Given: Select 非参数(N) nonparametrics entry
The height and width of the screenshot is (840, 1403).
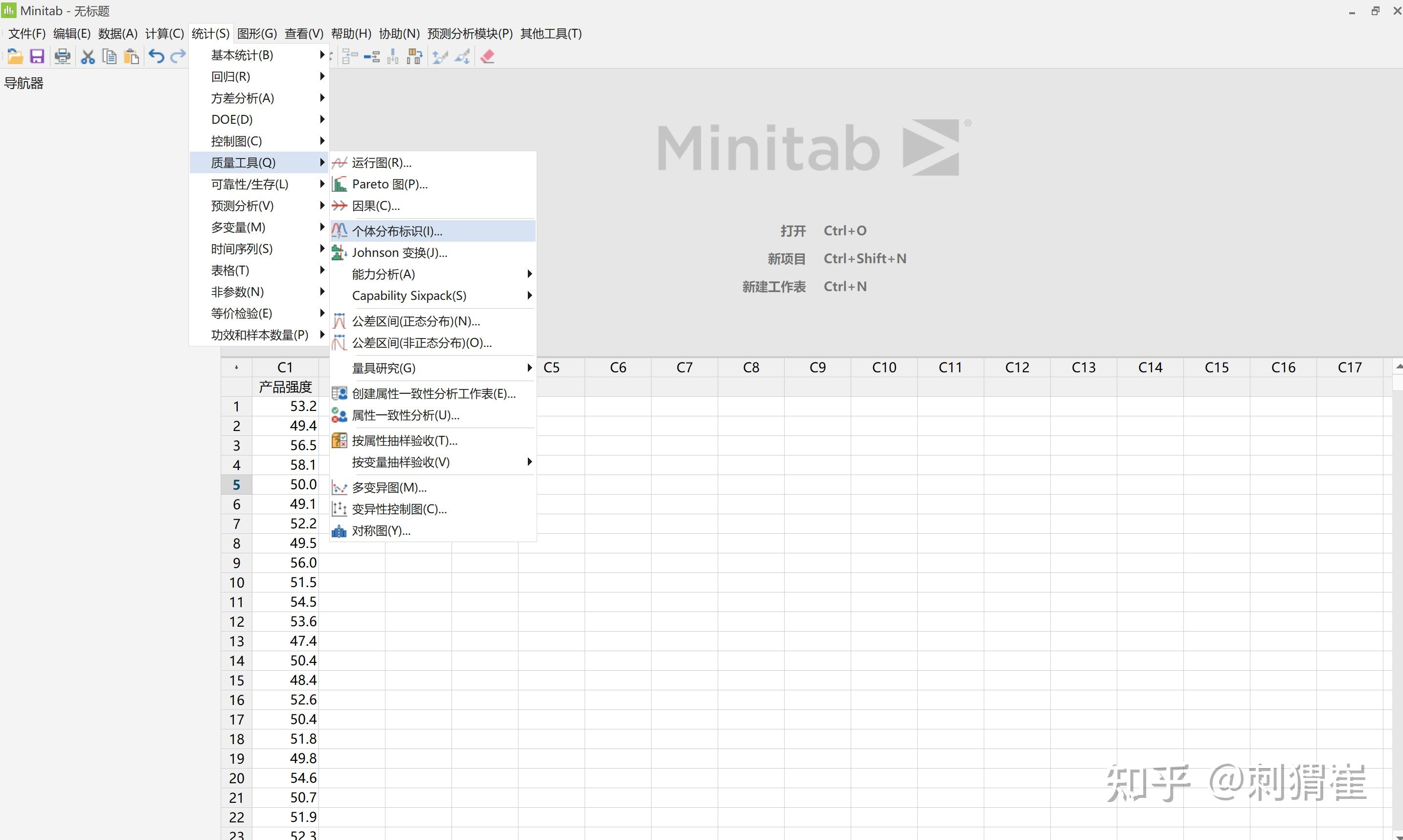Looking at the screenshot, I should pos(259,292).
